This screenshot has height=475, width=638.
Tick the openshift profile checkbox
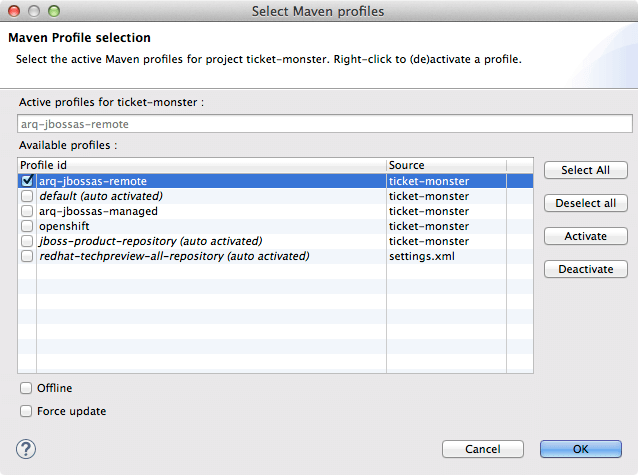27,226
